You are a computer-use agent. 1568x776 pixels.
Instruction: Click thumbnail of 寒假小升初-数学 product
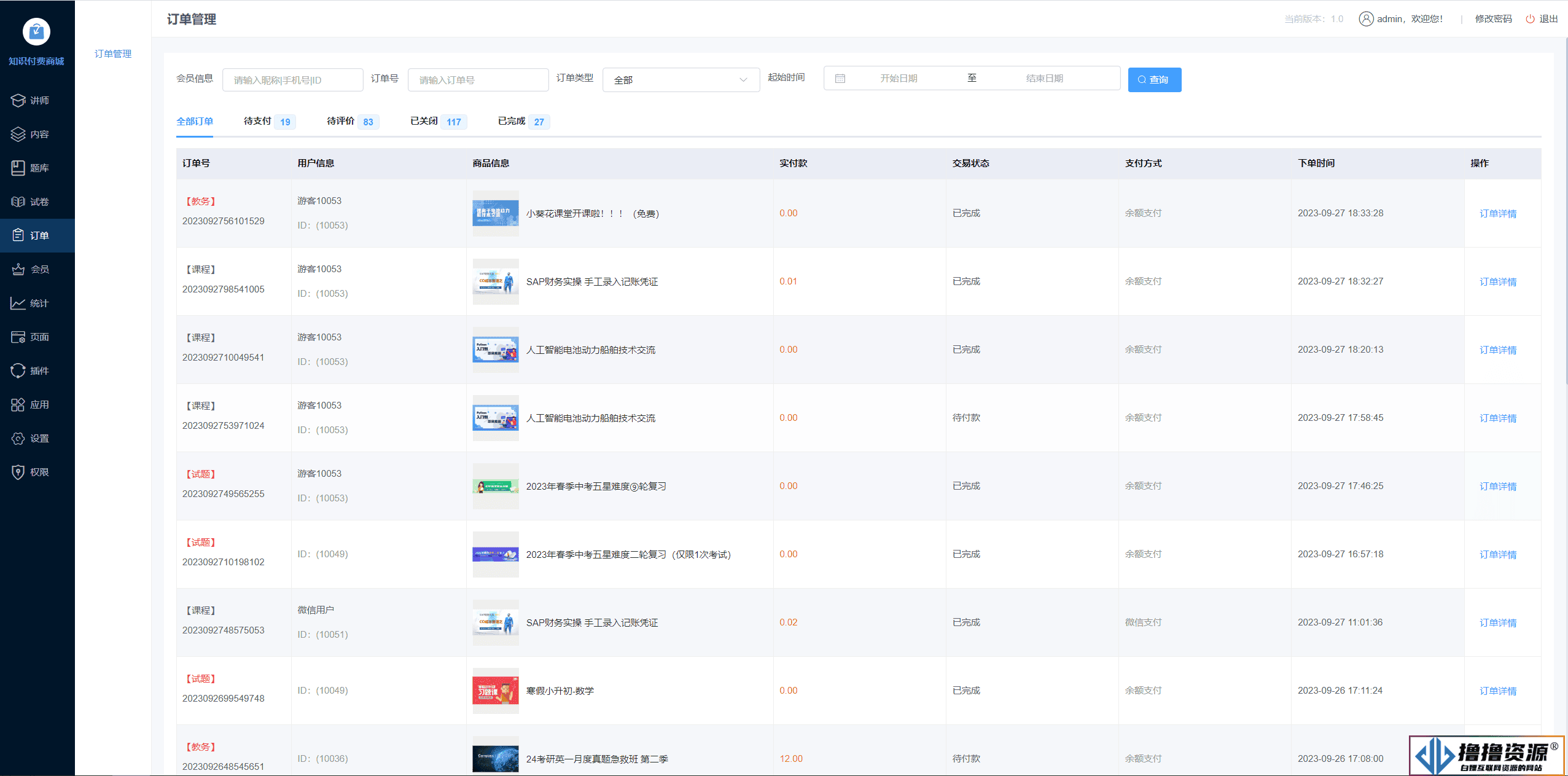coord(496,691)
